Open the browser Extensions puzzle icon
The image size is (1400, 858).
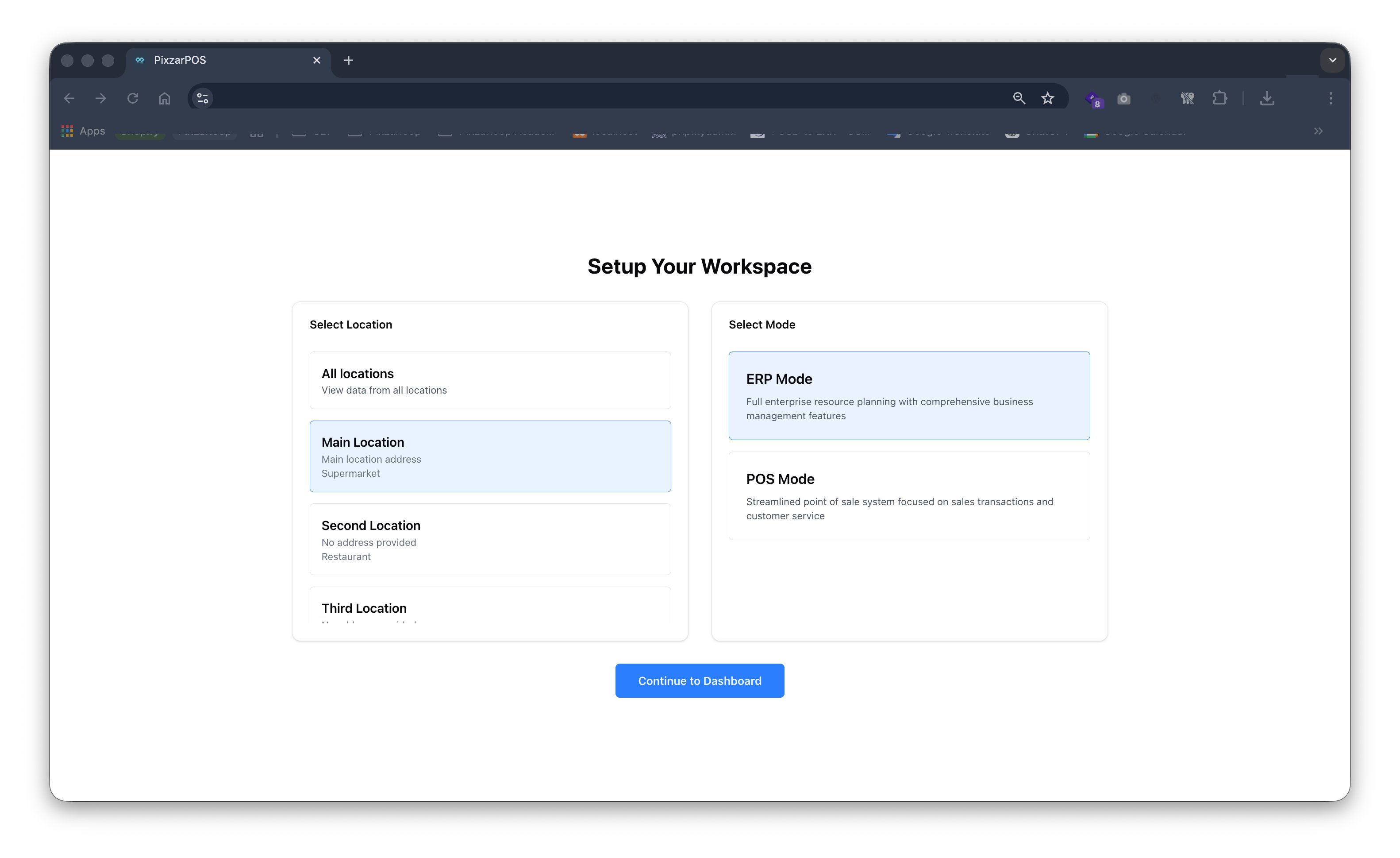pyautogui.click(x=1219, y=98)
